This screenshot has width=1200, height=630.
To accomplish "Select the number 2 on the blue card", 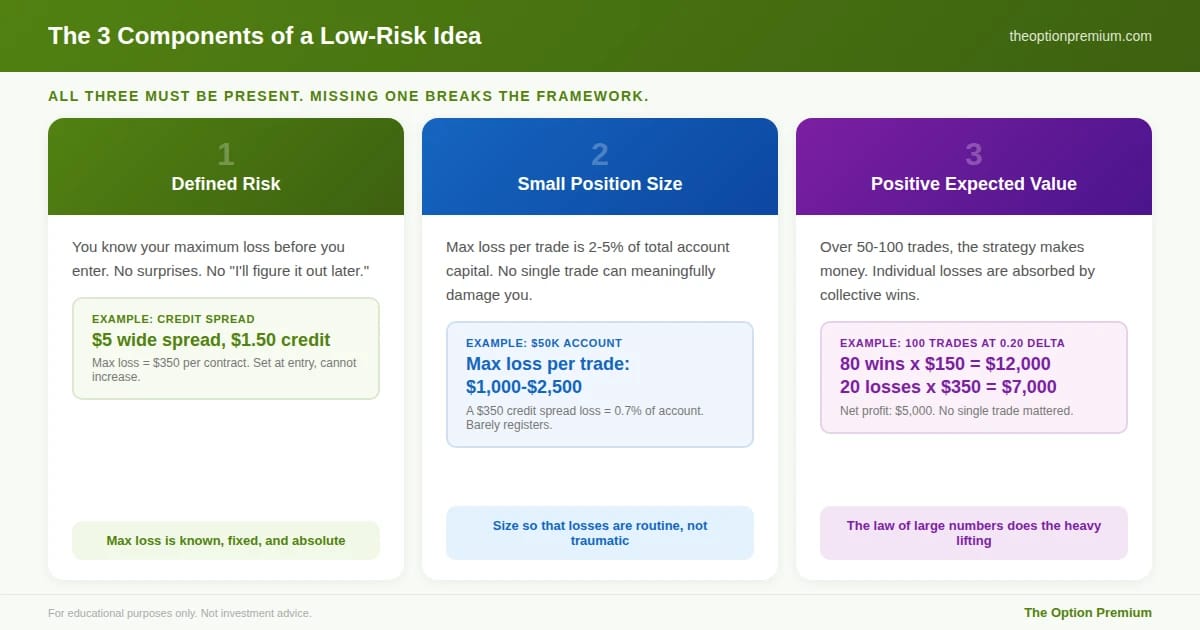I will [600, 154].
